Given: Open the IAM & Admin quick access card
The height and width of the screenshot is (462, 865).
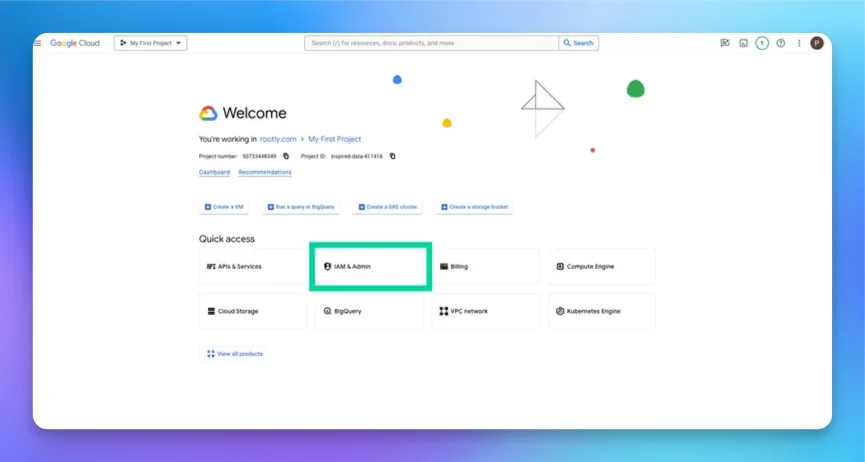Looking at the screenshot, I should pos(370,267).
